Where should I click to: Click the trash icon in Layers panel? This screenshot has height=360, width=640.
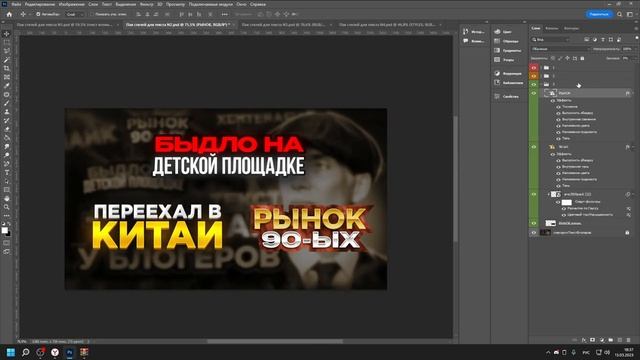click(629, 340)
